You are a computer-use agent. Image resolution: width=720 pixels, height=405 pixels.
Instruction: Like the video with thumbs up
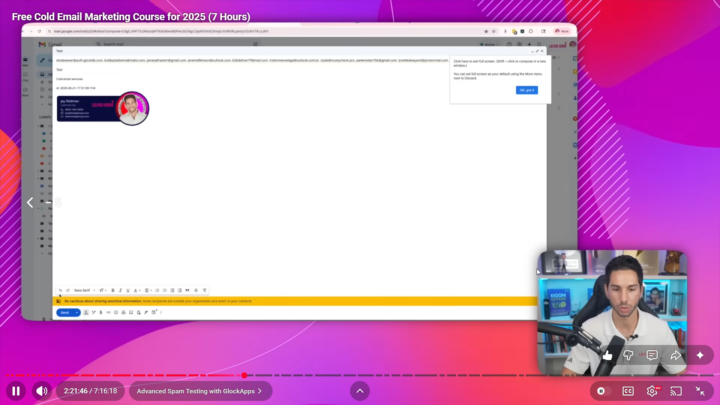click(608, 355)
